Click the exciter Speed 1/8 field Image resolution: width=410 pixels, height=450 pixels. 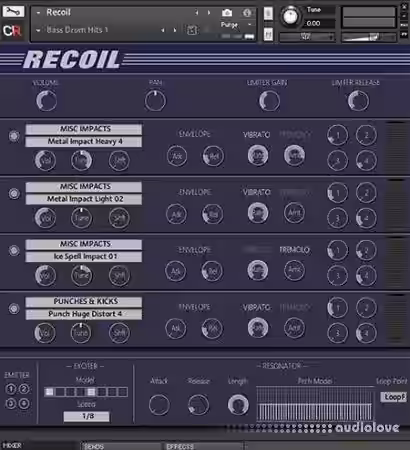86,416
